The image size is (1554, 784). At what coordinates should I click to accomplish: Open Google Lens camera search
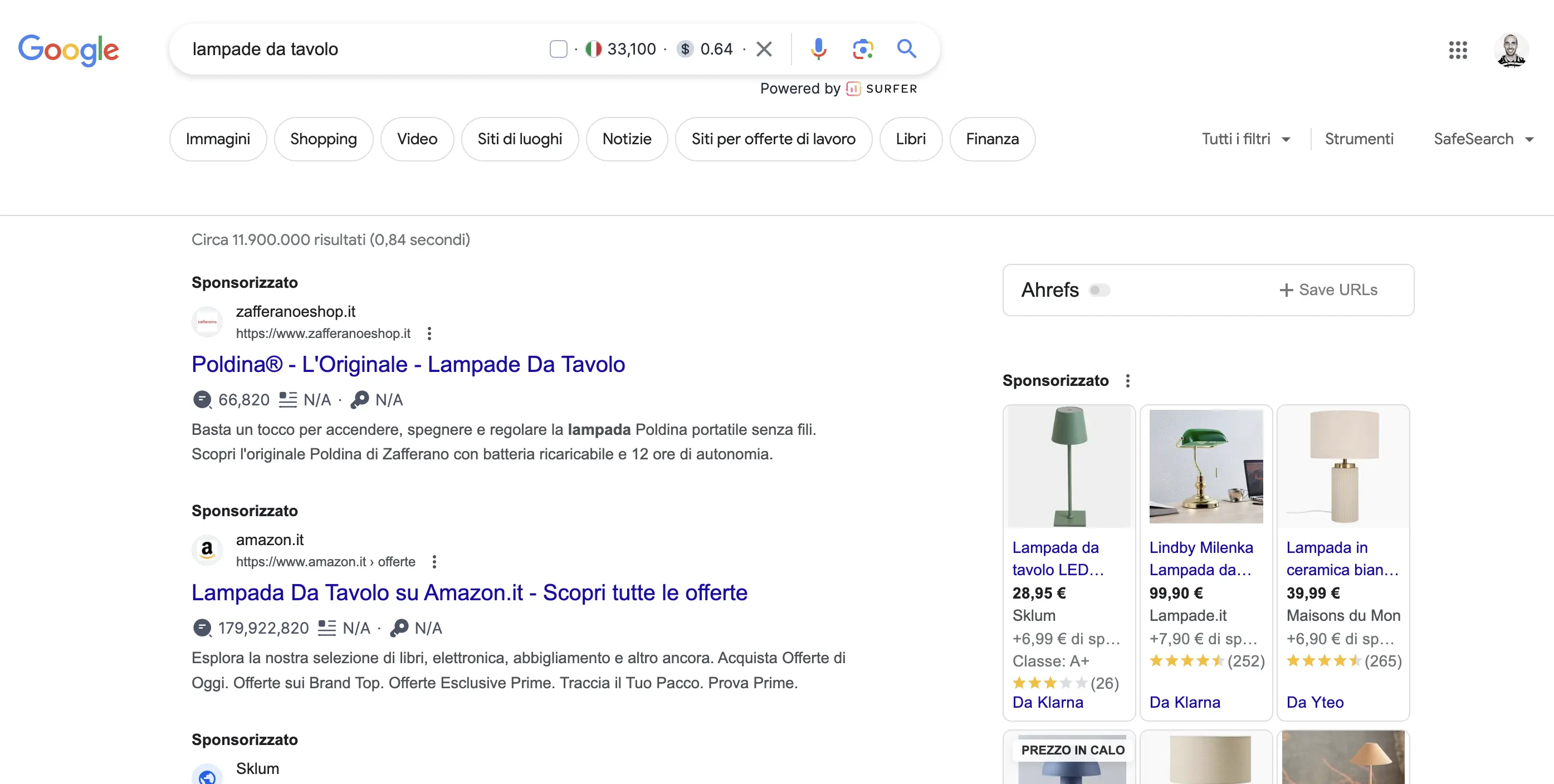point(863,49)
